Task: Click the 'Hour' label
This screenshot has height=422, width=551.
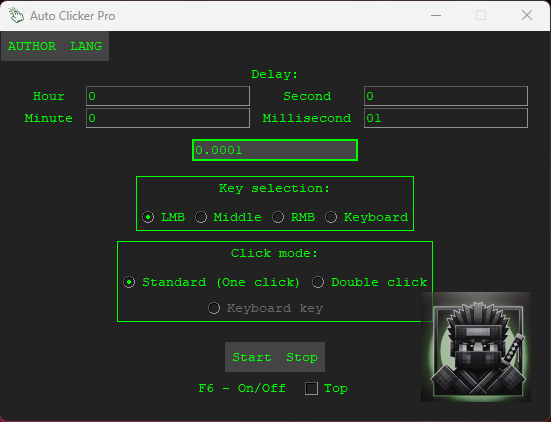Action: 48,96
